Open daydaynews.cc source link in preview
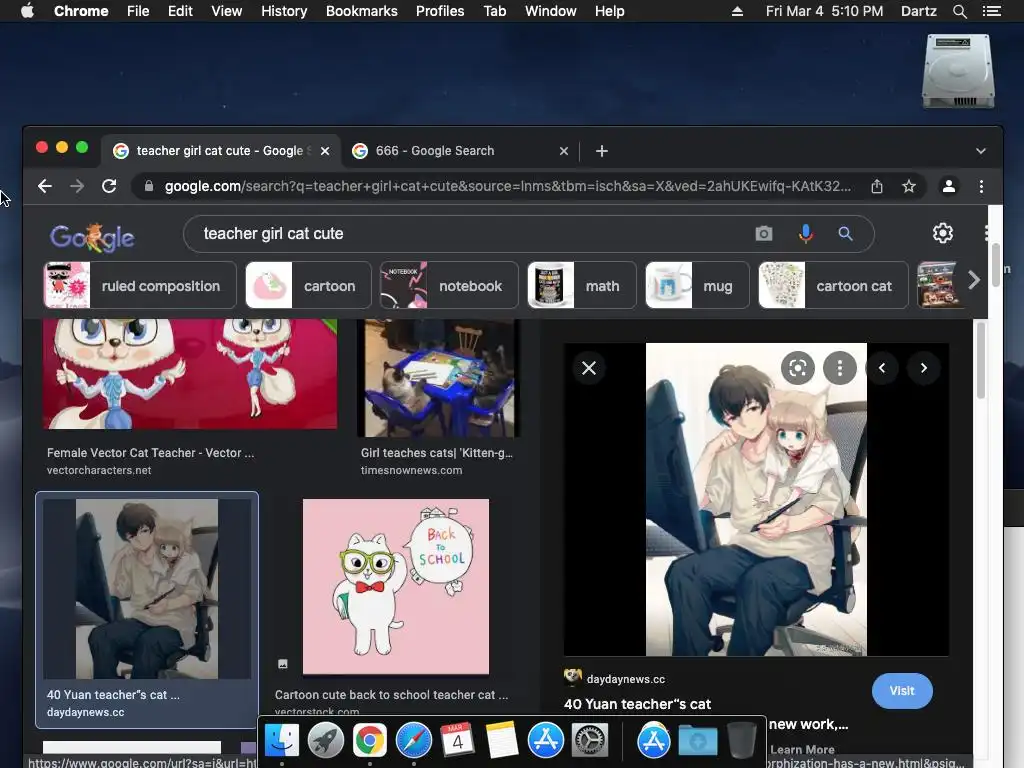 pyautogui.click(x=626, y=679)
